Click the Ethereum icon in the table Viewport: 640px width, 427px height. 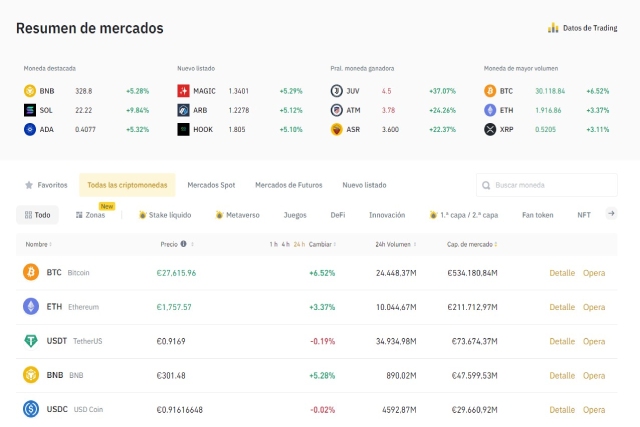point(30,306)
